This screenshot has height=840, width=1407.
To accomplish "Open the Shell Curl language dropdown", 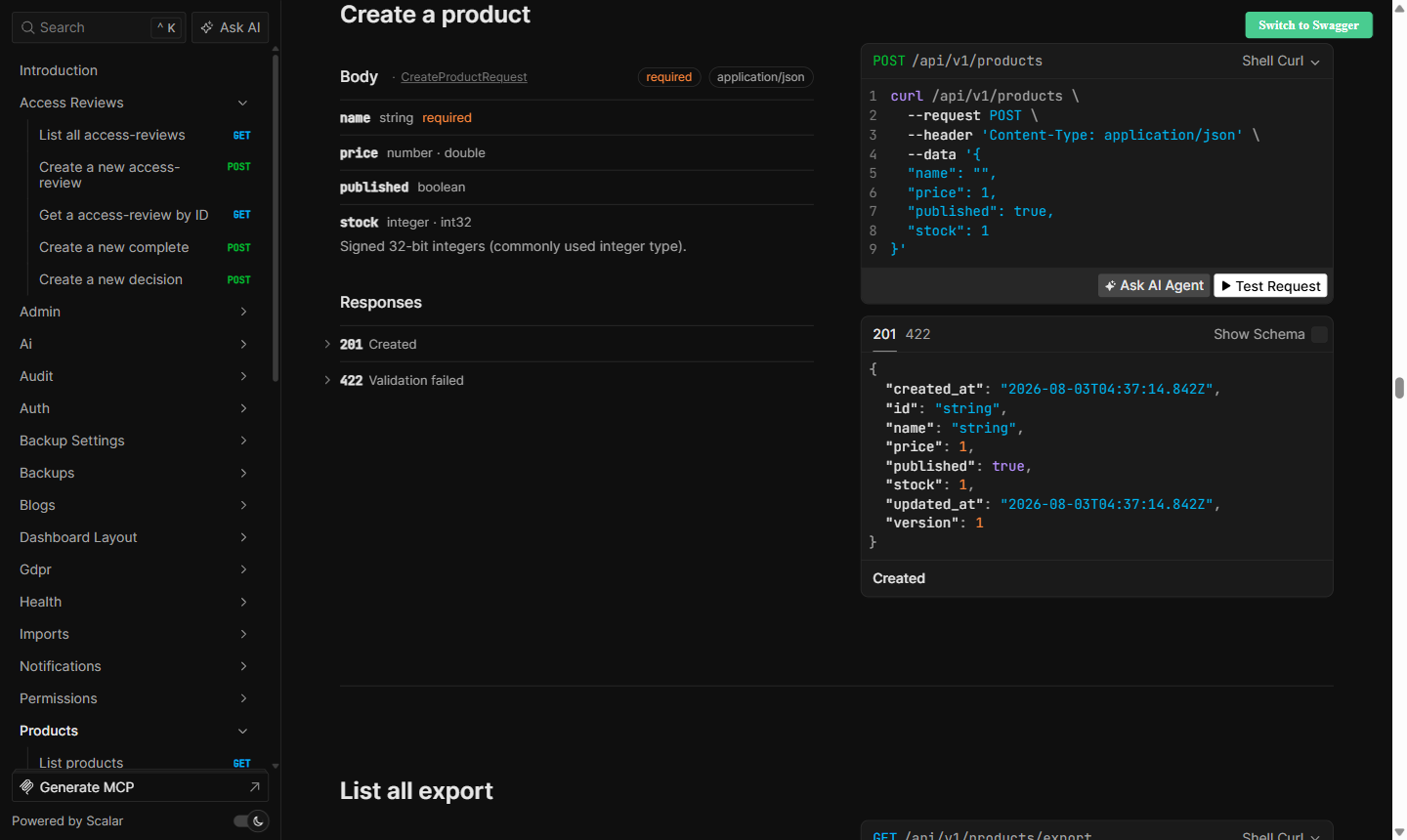I will pyautogui.click(x=1281, y=61).
